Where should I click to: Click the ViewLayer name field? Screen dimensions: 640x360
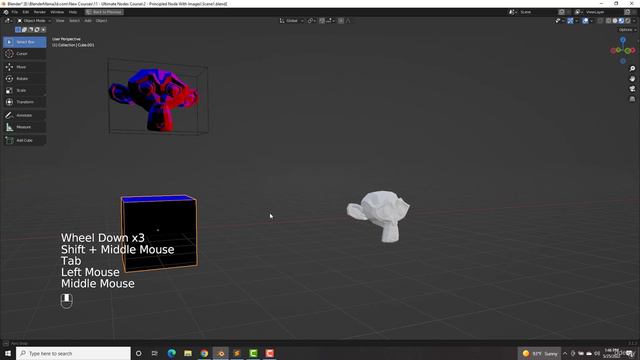[604, 12]
